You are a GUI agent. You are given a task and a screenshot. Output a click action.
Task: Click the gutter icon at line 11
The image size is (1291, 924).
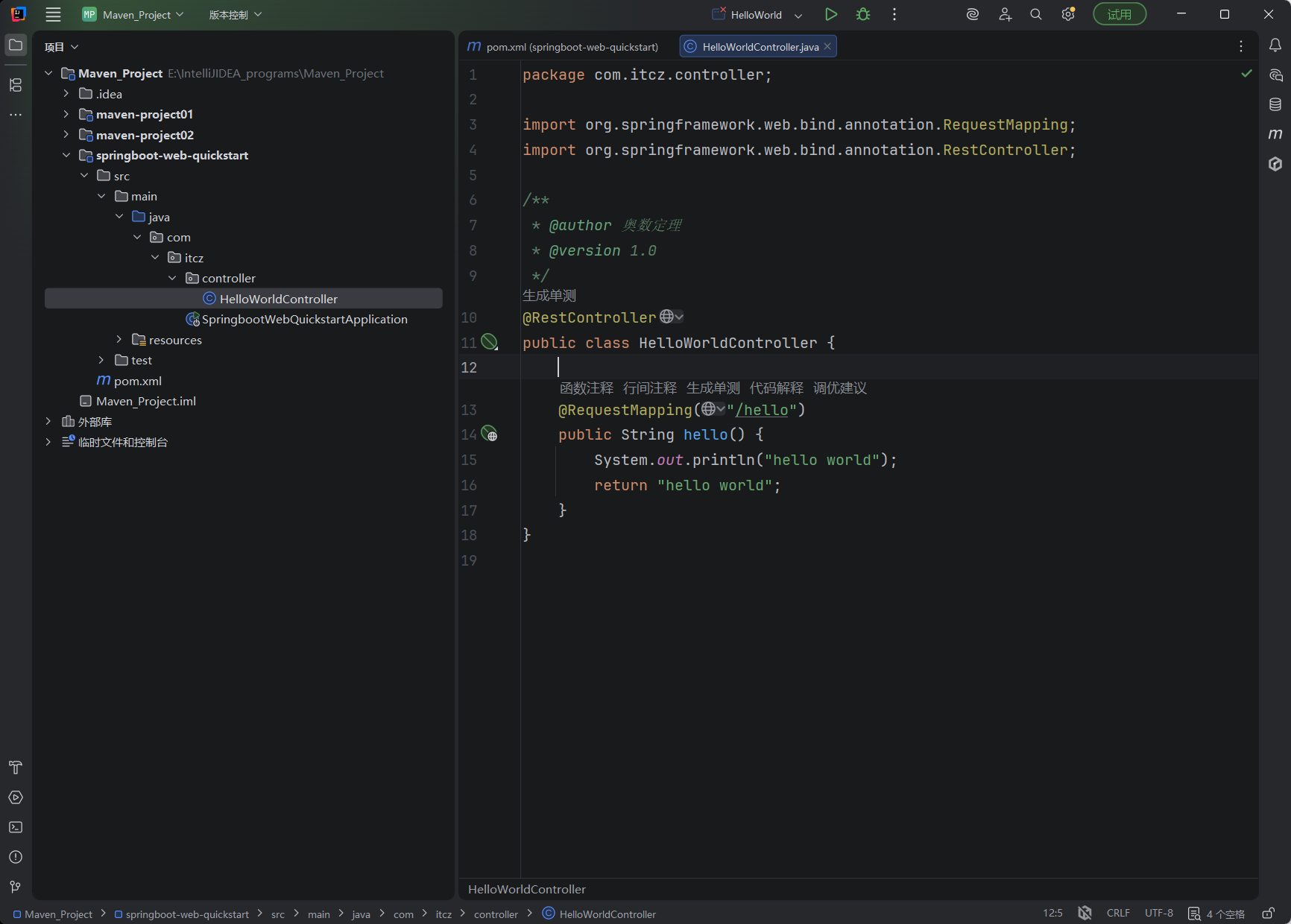point(489,342)
